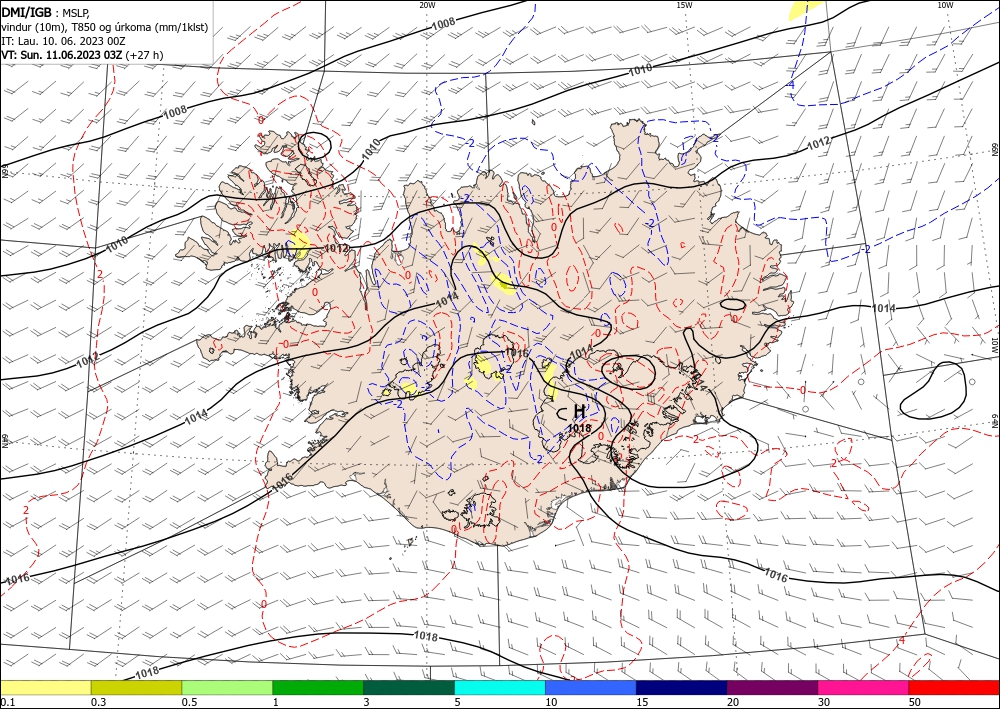Click the 20W longitude label
The width and height of the screenshot is (1000, 709).
427,5
